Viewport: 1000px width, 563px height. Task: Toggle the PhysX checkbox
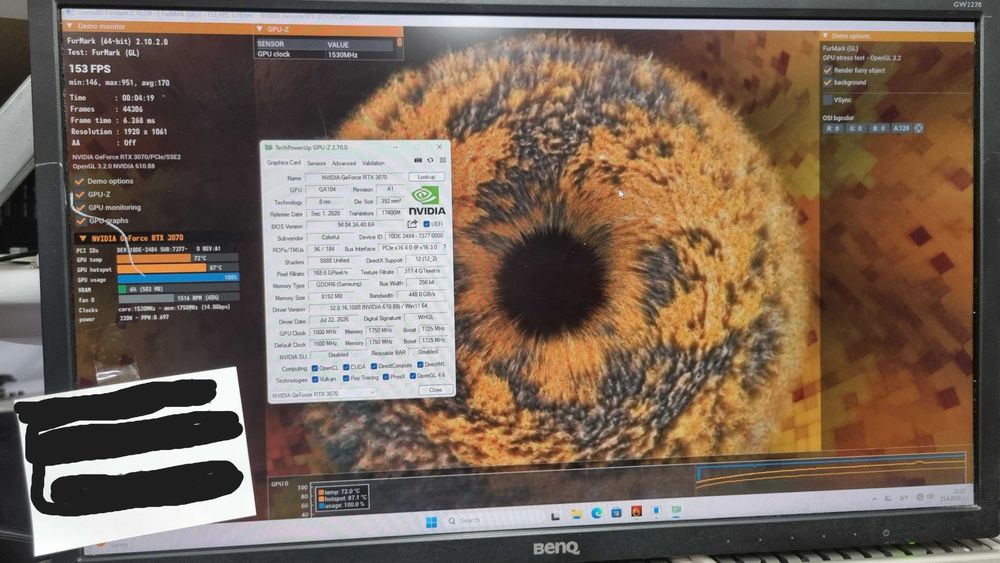tap(385, 377)
